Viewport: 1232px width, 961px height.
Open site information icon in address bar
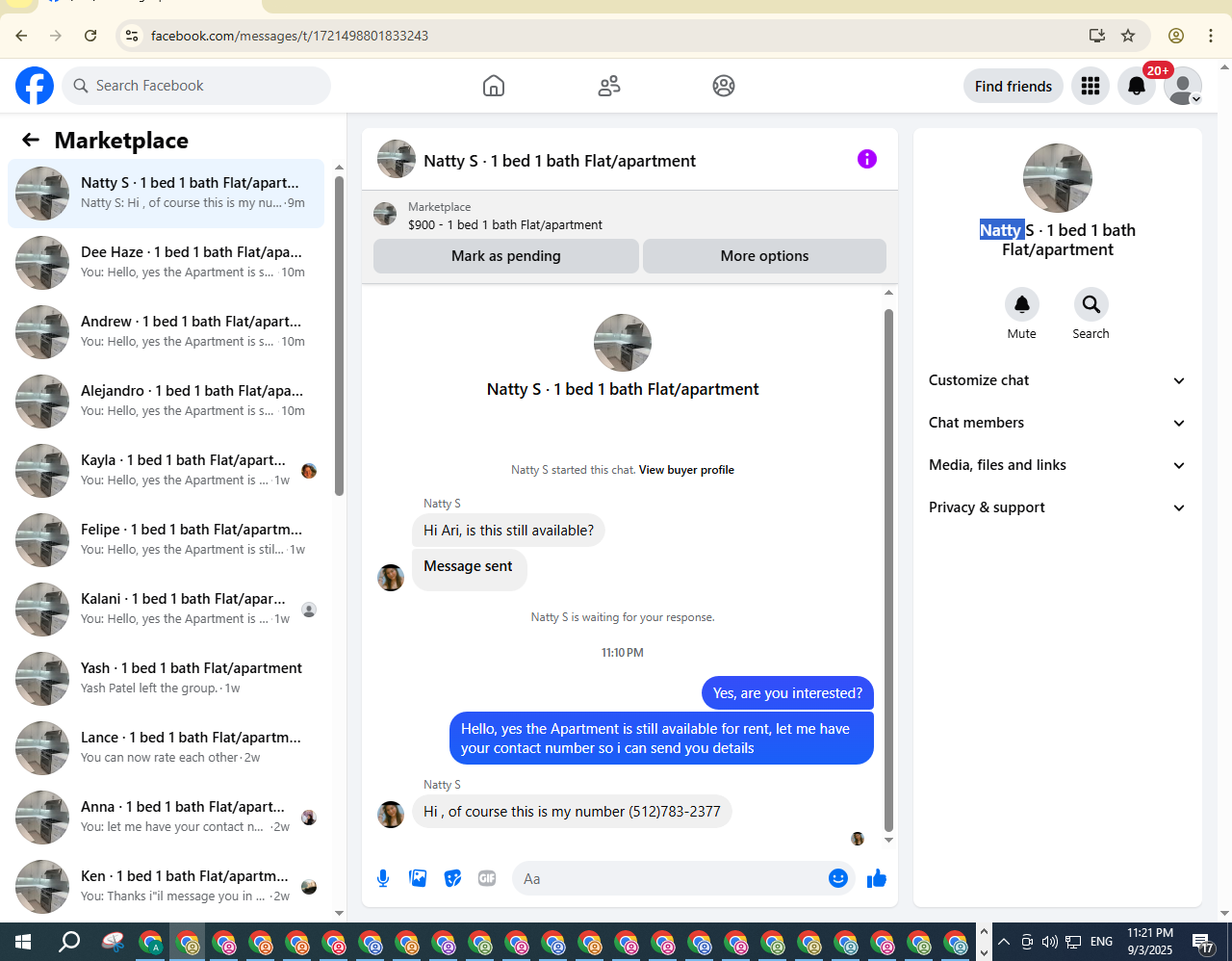pyautogui.click(x=132, y=36)
